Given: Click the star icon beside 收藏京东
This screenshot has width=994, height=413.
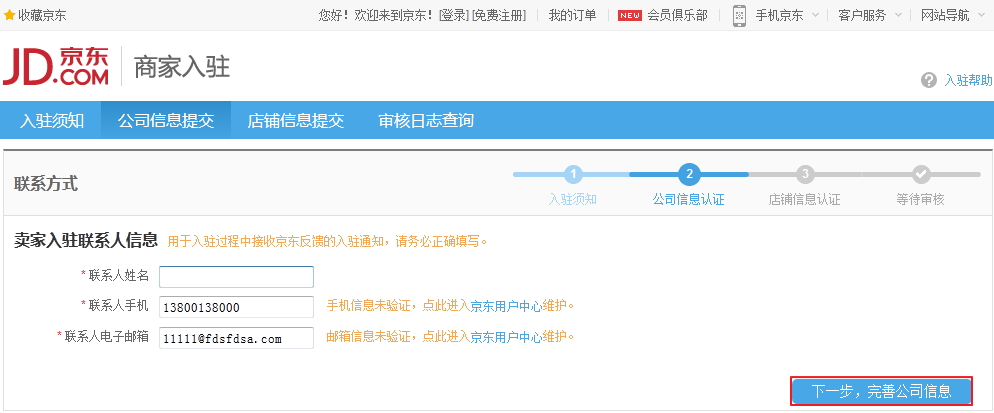Looking at the screenshot, I should [10, 15].
